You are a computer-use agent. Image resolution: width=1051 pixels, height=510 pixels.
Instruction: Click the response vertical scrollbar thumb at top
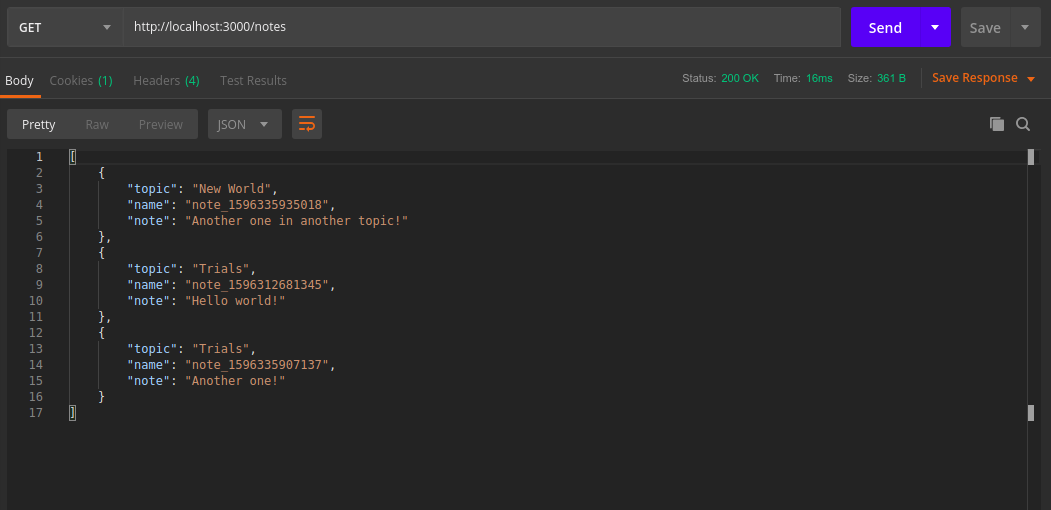click(1031, 157)
